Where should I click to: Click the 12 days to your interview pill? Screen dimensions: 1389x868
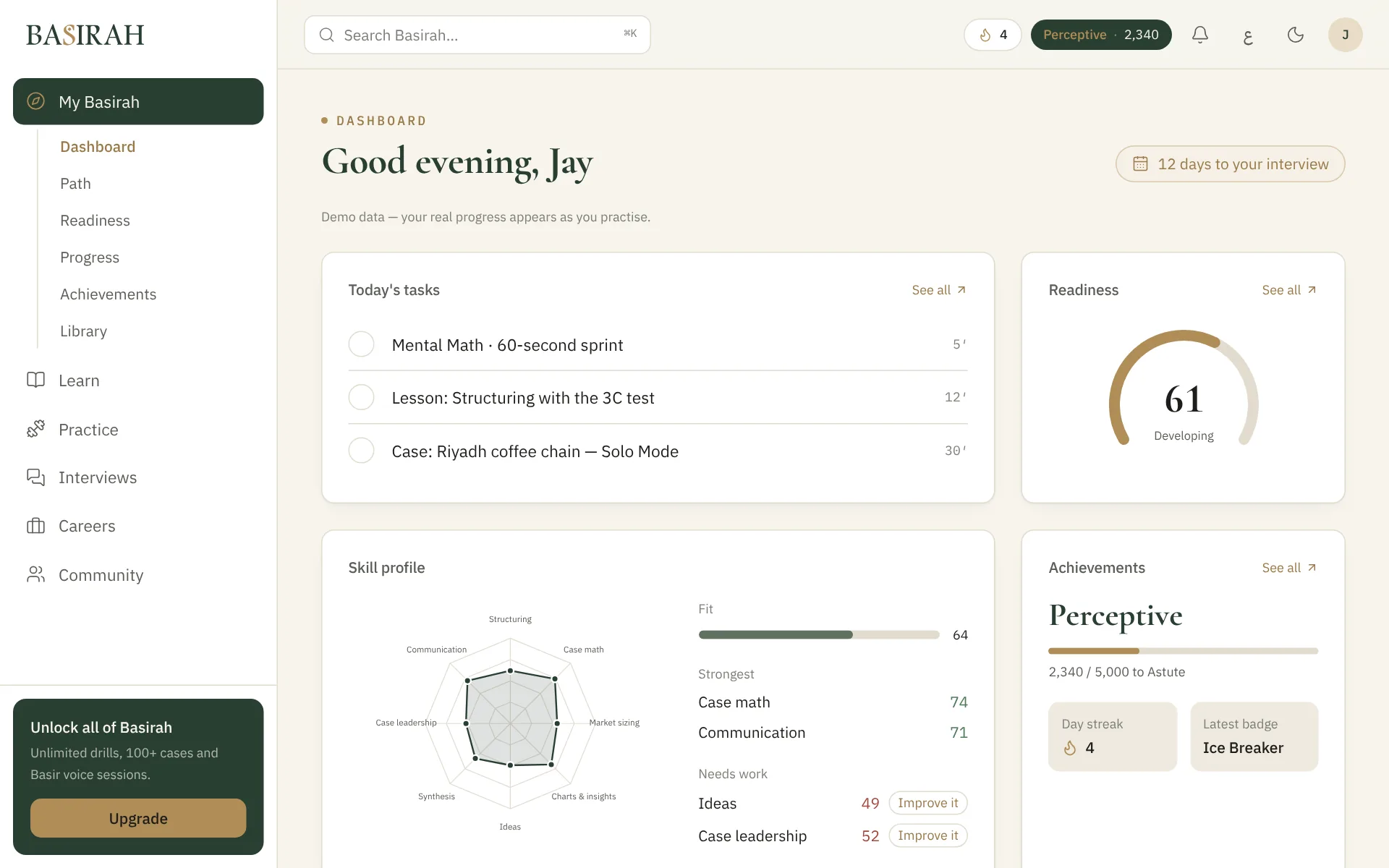coord(1230,163)
